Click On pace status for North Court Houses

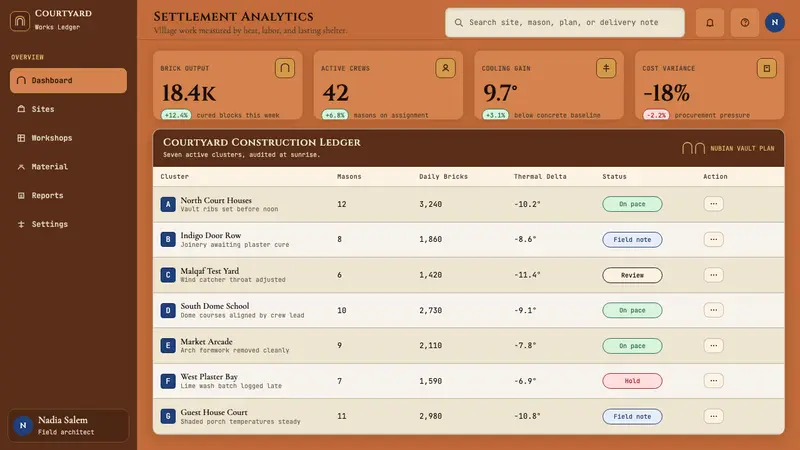(x=632, y=204)
